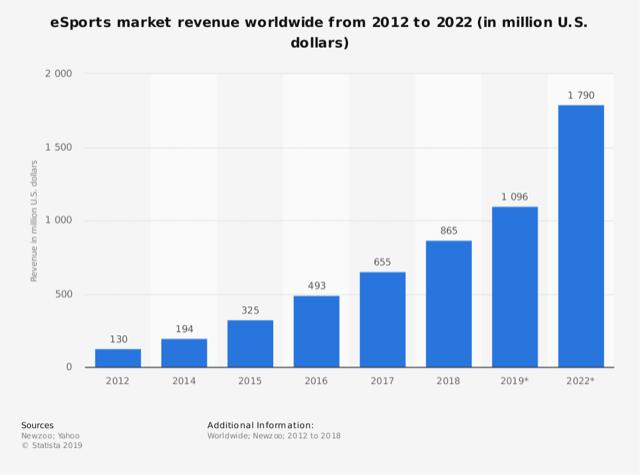Click the tallest 2022* bar
The height and width of the screenshot is (475, 640).
coord(581,236)
